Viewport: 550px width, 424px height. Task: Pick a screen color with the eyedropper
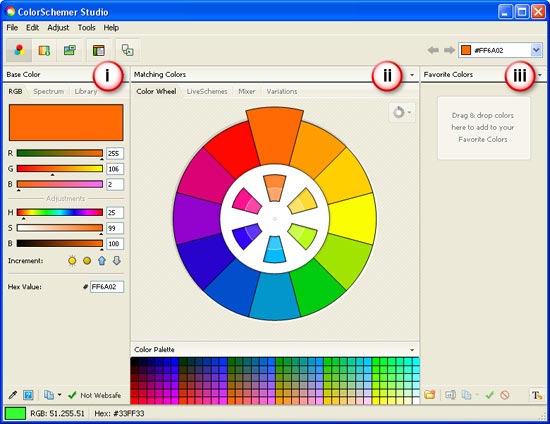tap(13, 395)
